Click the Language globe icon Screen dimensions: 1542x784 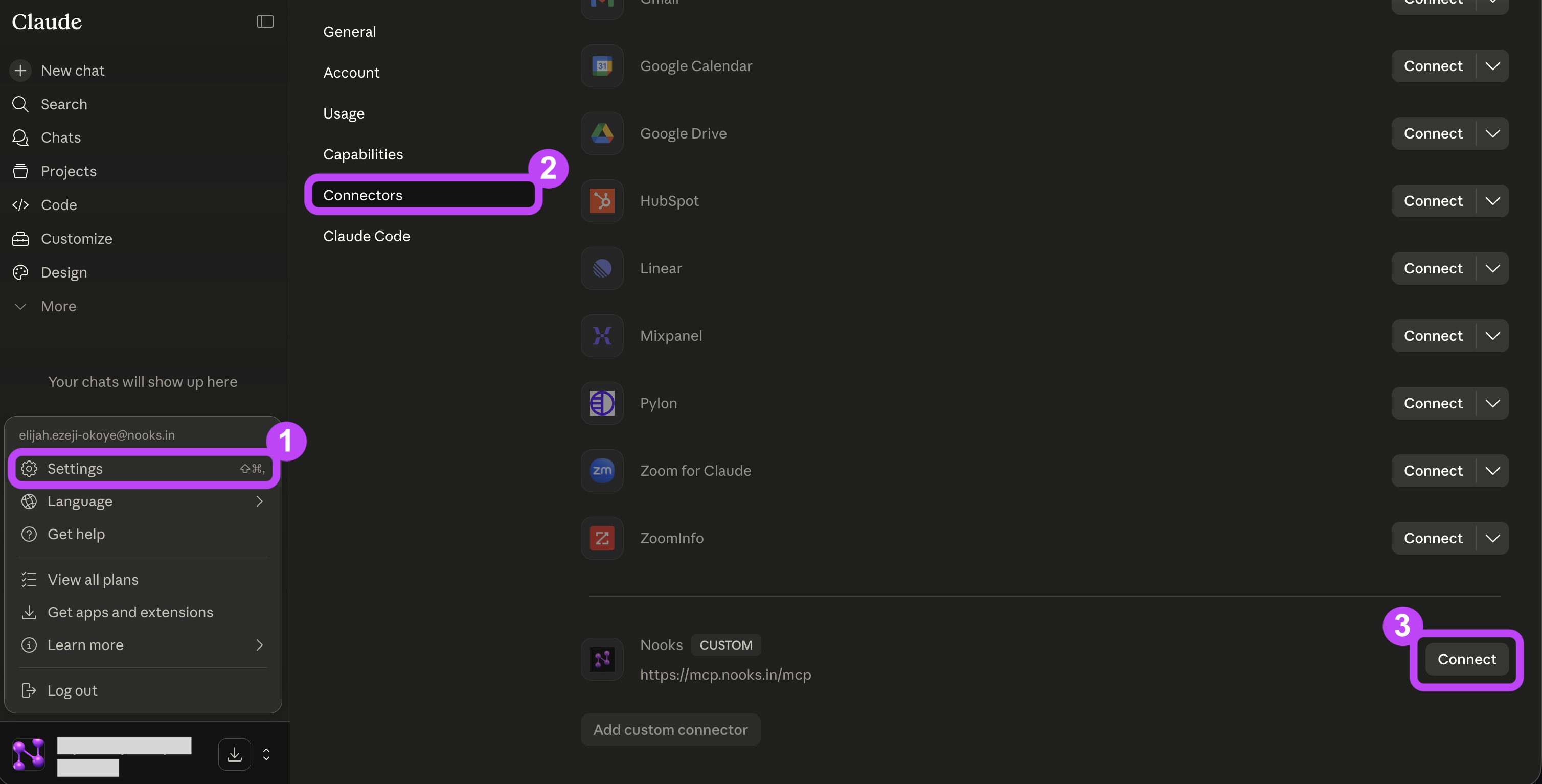click(29, 501)
